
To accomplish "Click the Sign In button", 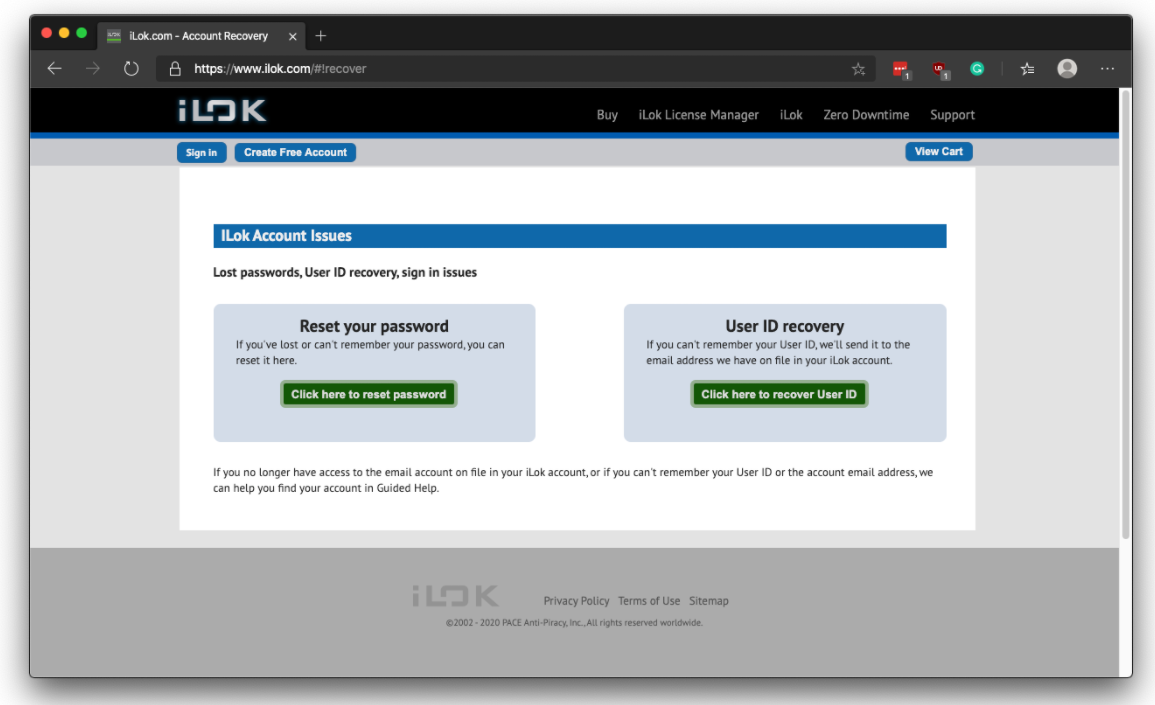I will click(x=201, y=153).
